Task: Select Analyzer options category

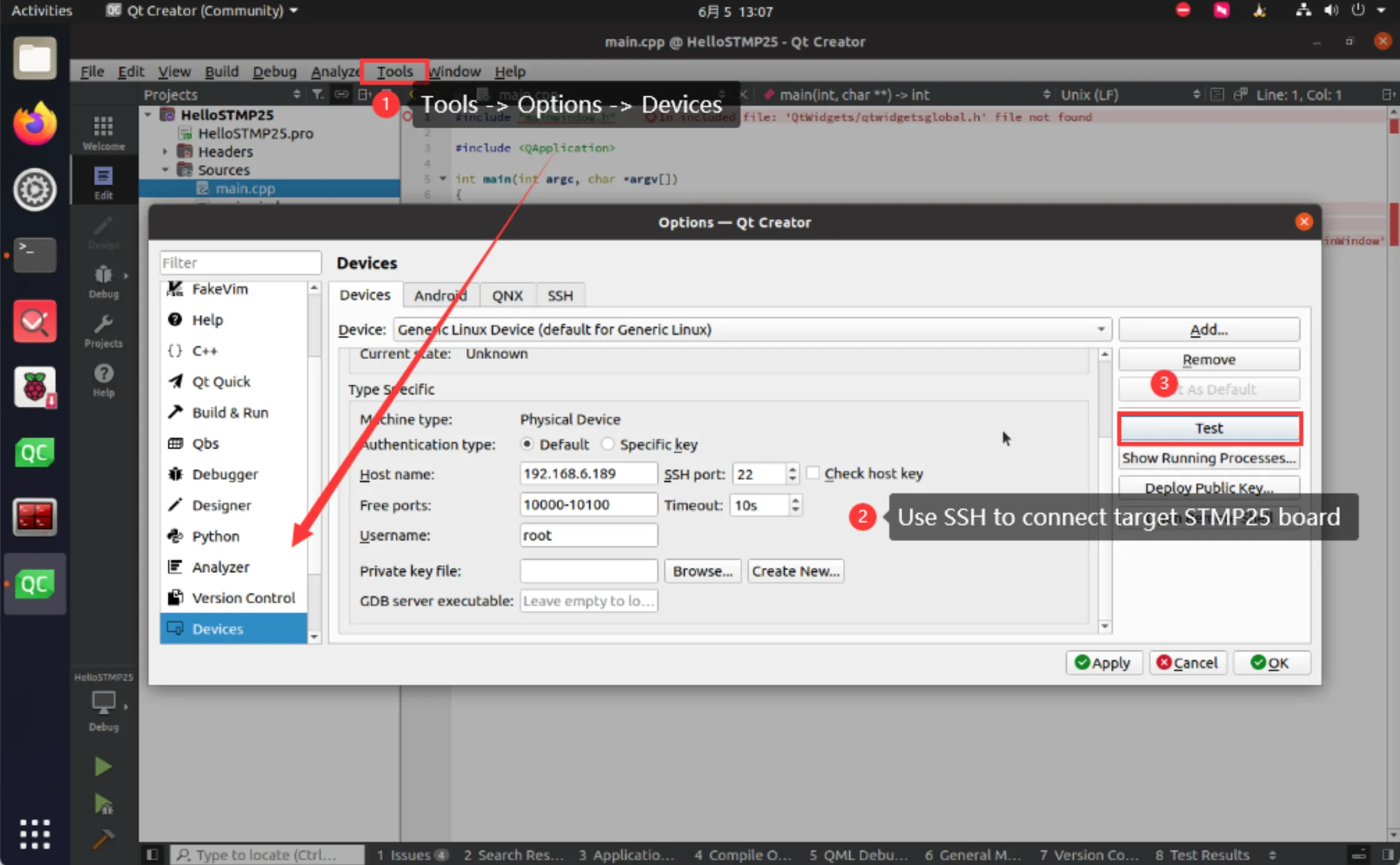Action: 234,567
